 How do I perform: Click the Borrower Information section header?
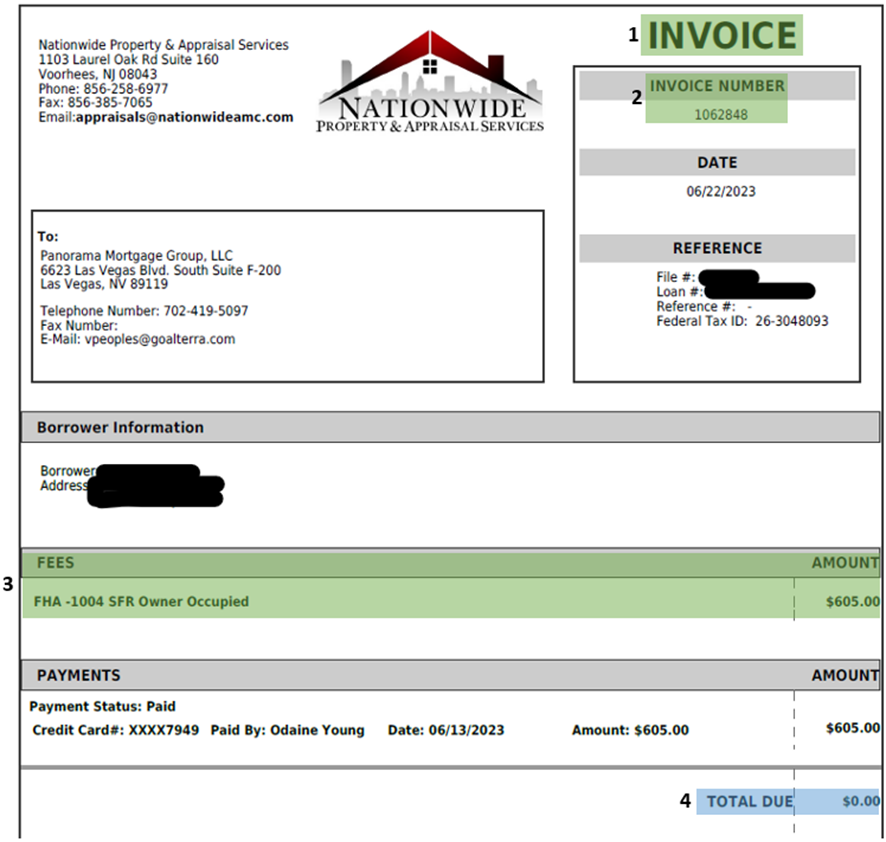click(120, 427)
